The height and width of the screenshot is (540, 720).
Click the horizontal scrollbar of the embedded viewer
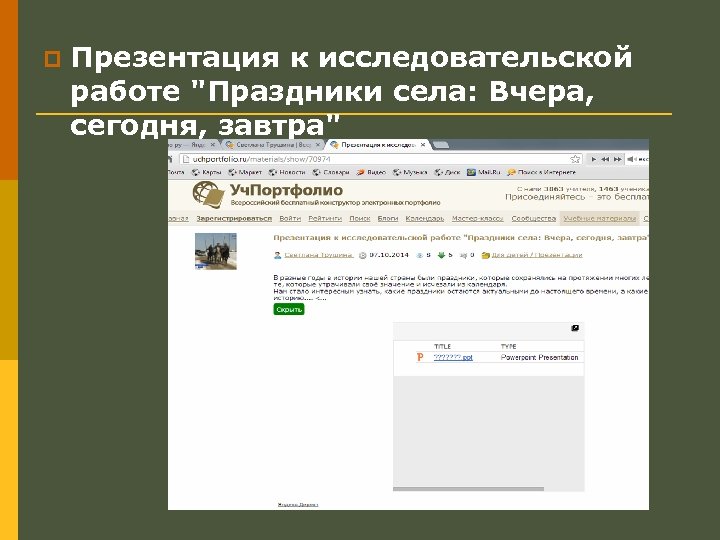468,489
